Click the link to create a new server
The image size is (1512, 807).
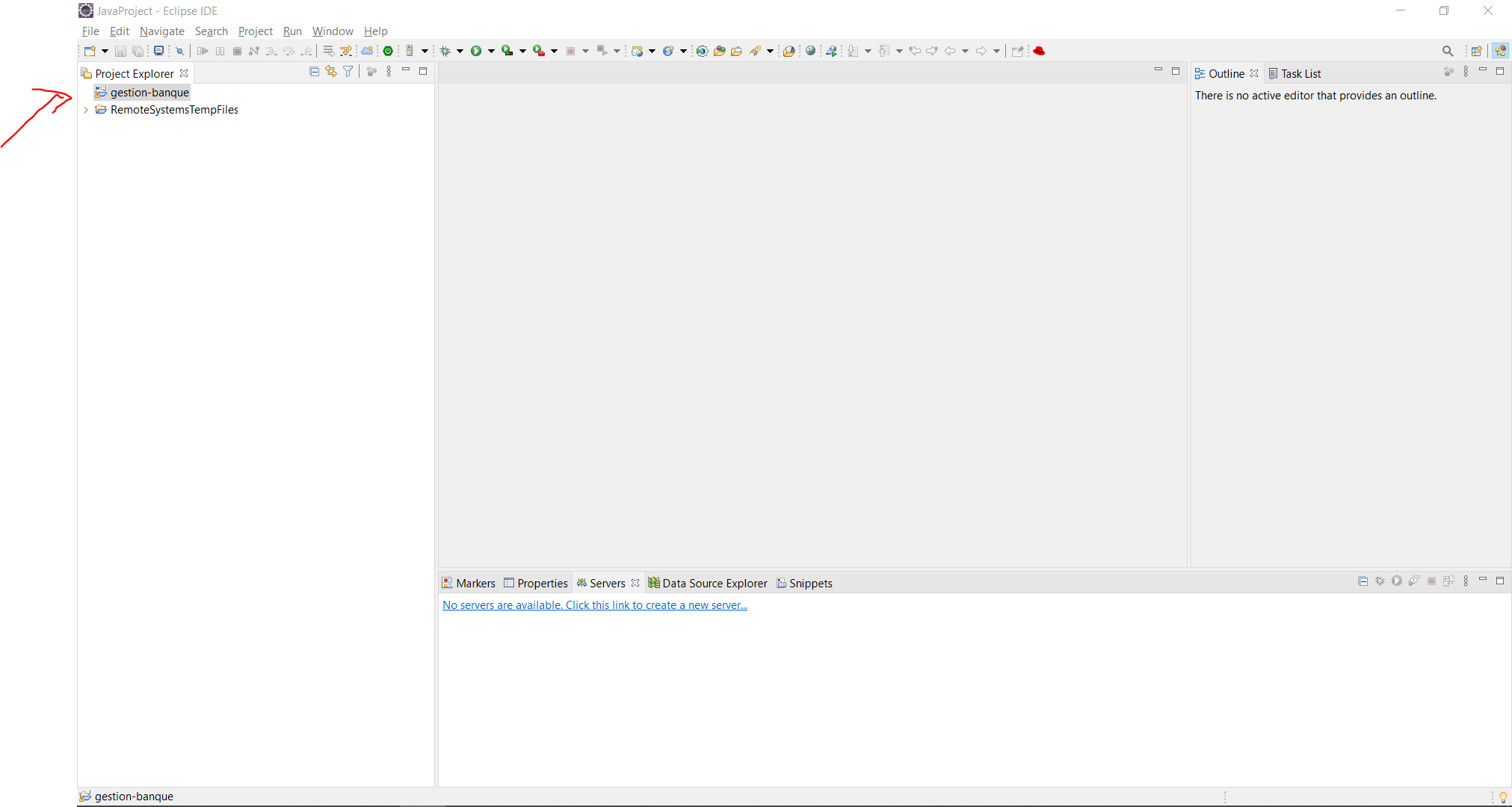click(x=595, y=605)
